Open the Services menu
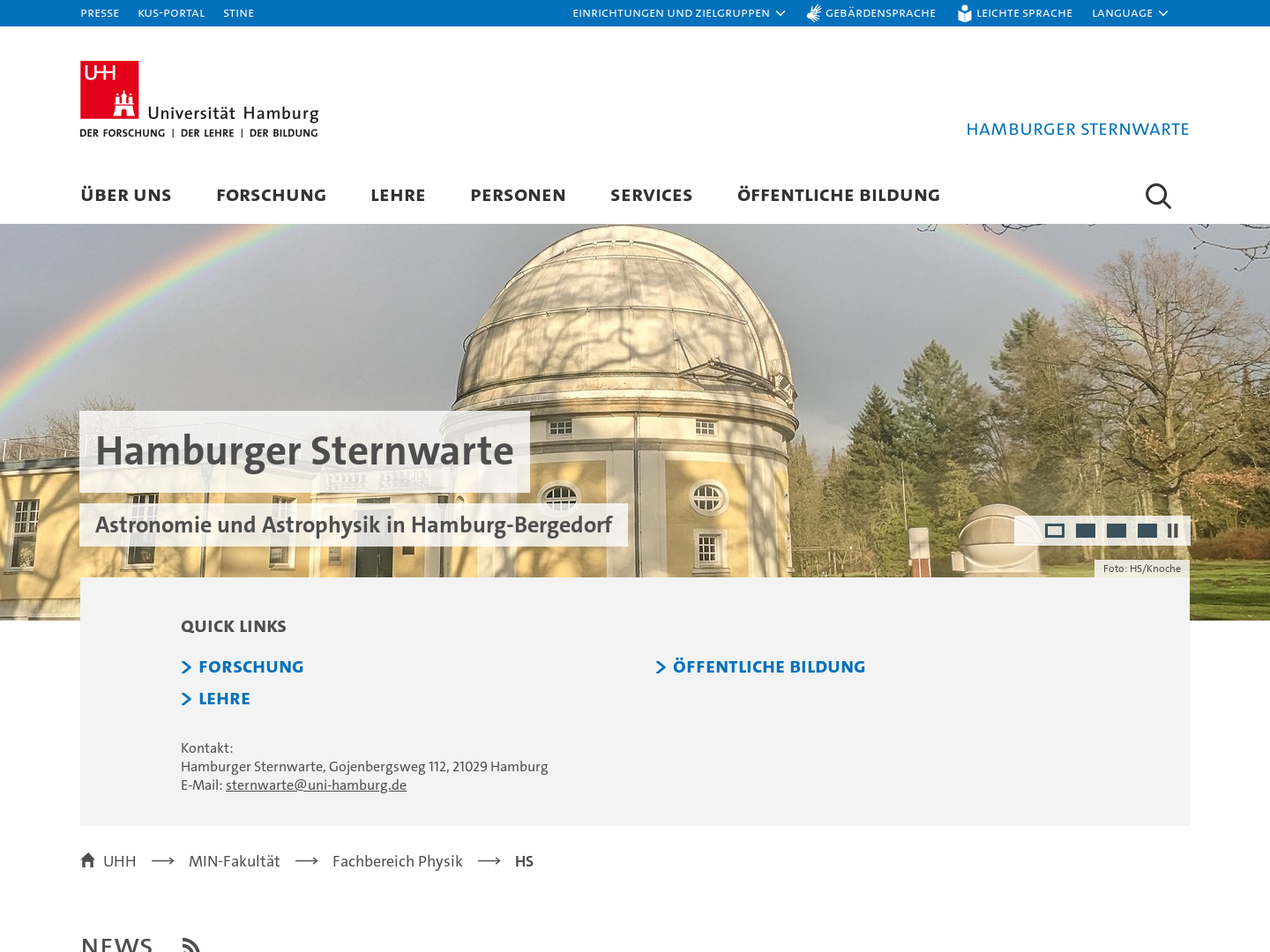Image resolution: width=1270 pixels, height=952 pixels. (x=652, y=195)
